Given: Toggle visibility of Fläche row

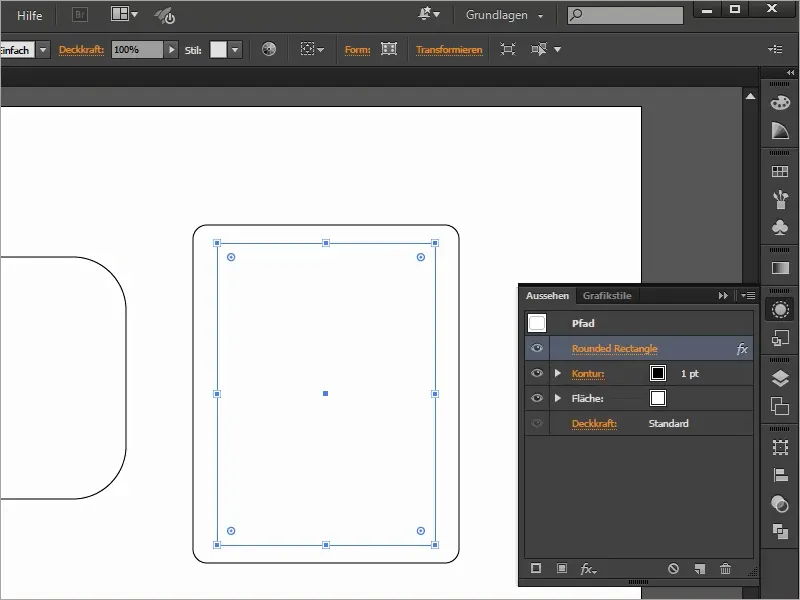Looking at the screenshot, I should [537, 398].
